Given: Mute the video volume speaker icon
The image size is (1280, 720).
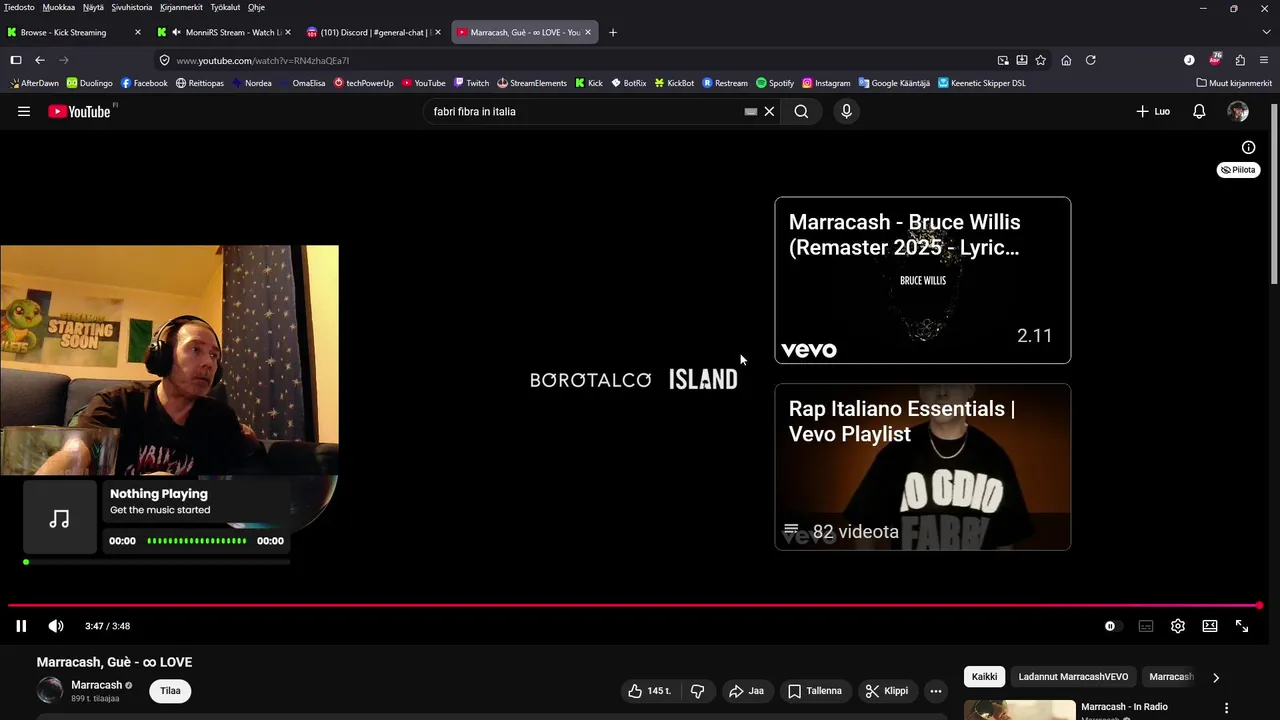Looking at the screenshot, I should (56, 626).
